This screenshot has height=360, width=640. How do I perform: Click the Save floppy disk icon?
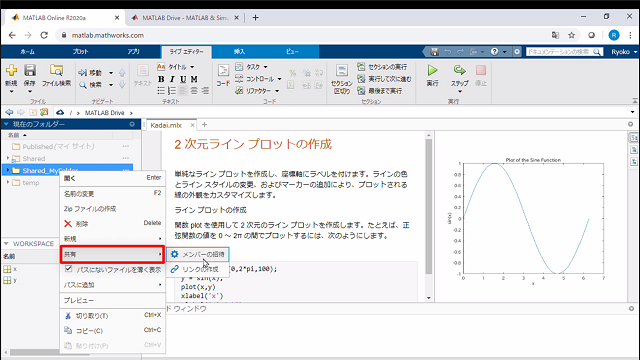coord(30,71)
